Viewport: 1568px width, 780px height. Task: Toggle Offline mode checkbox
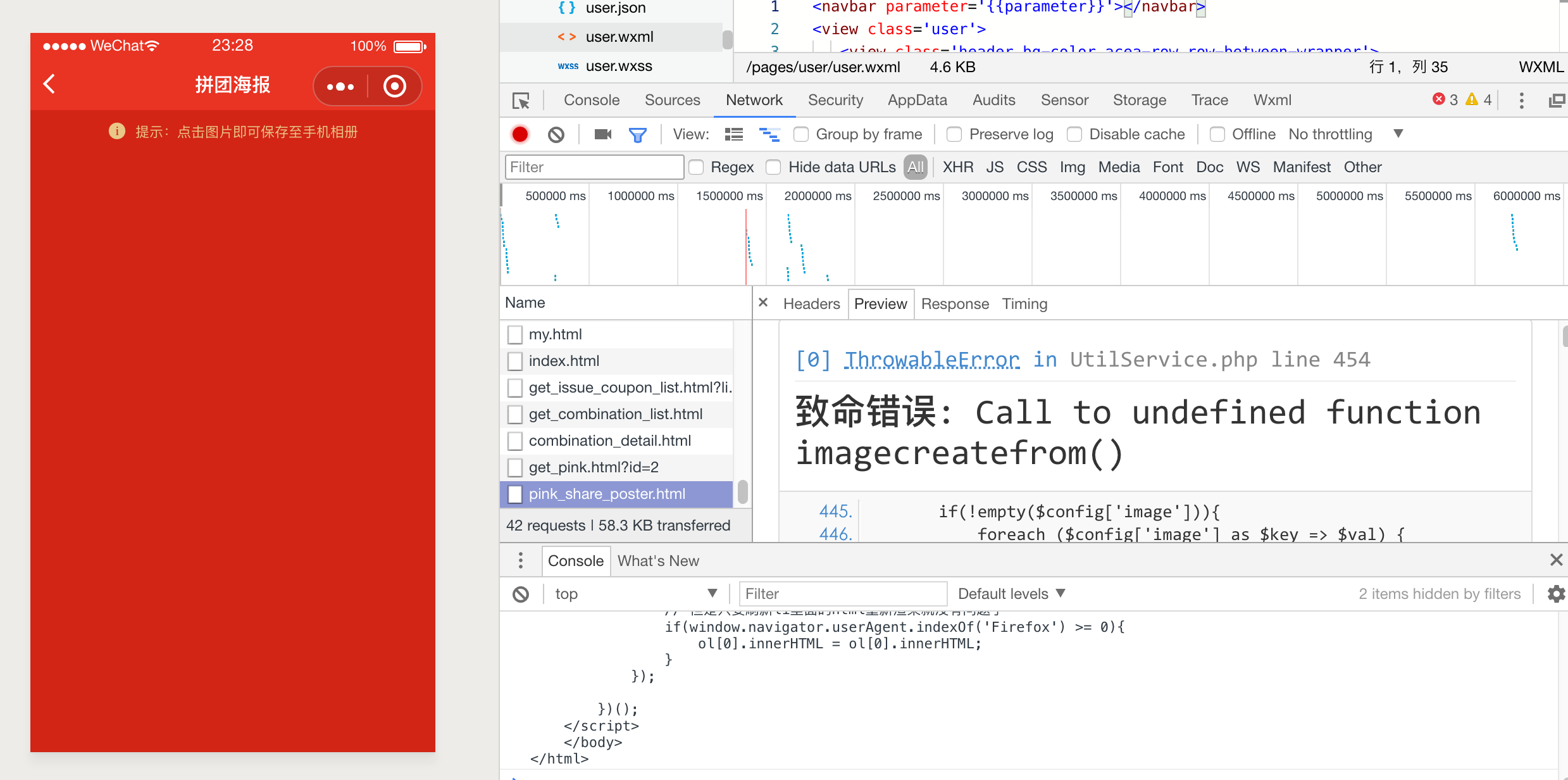click(x=1217, y=134)
